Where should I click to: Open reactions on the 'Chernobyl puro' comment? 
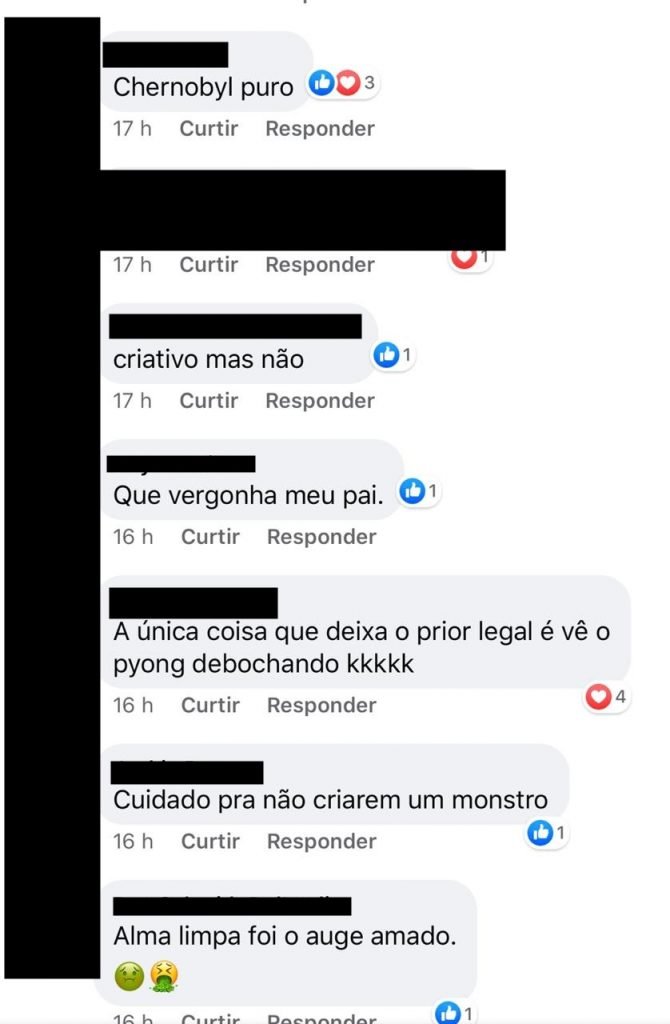[x=343, y=83]
